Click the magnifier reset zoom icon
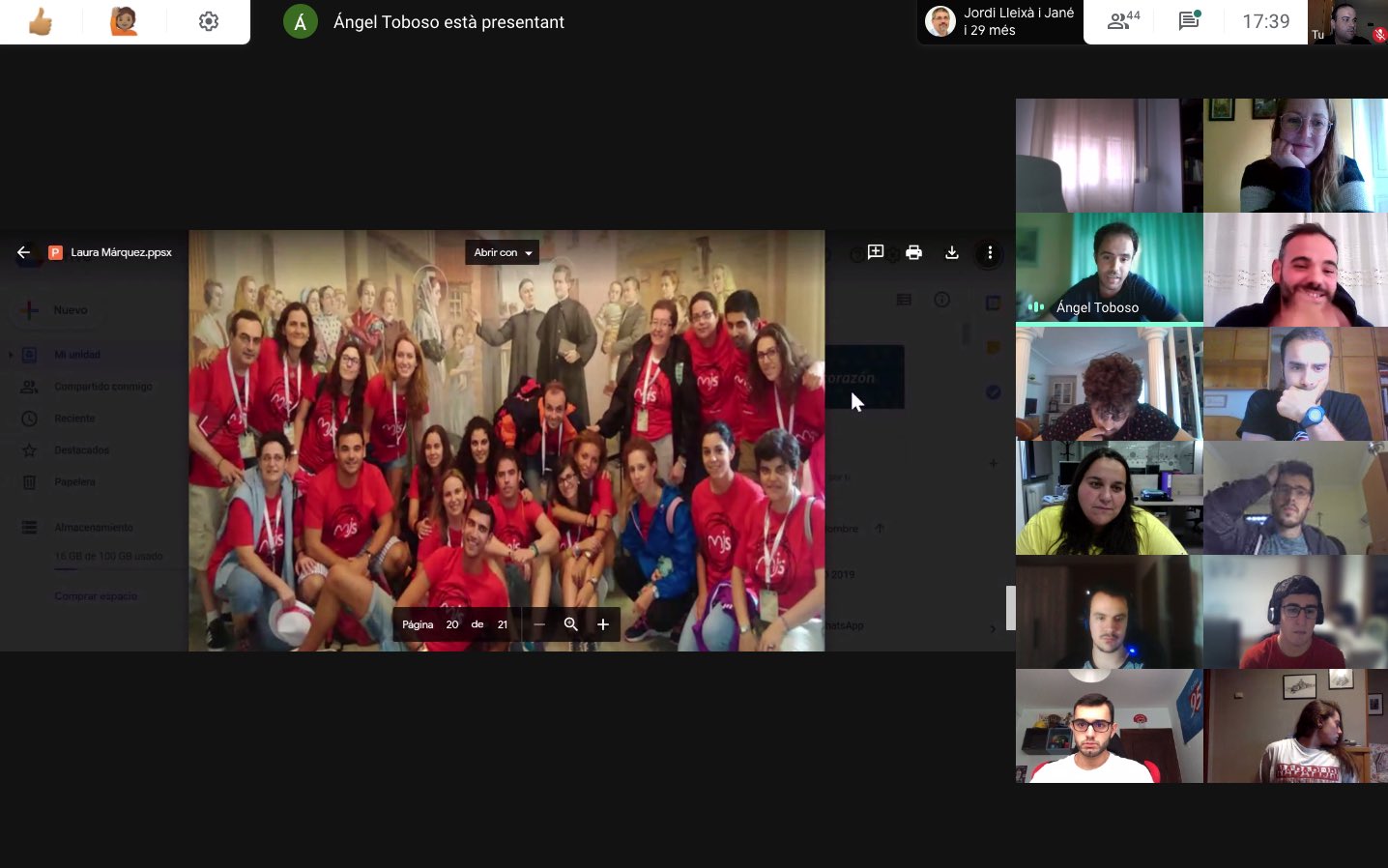This screenshot has height=868, width=1388. (x=571, y=624)
